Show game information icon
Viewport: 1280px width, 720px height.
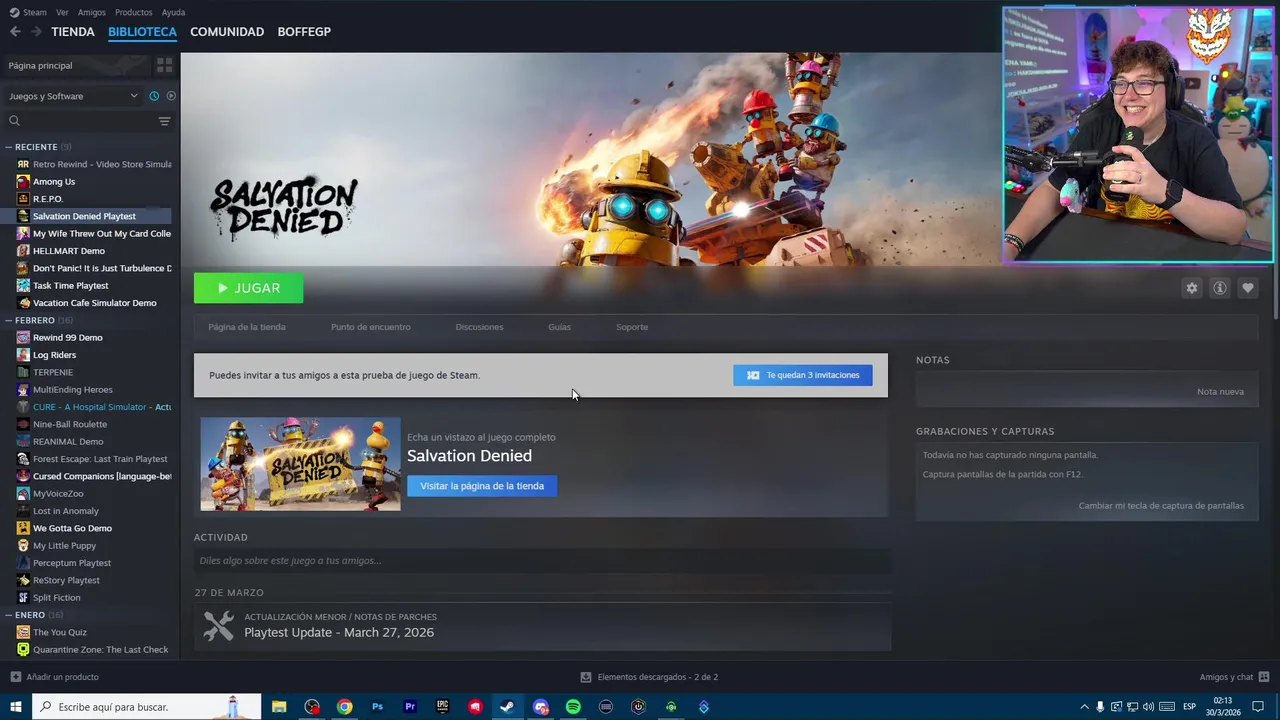[1219, 288]
